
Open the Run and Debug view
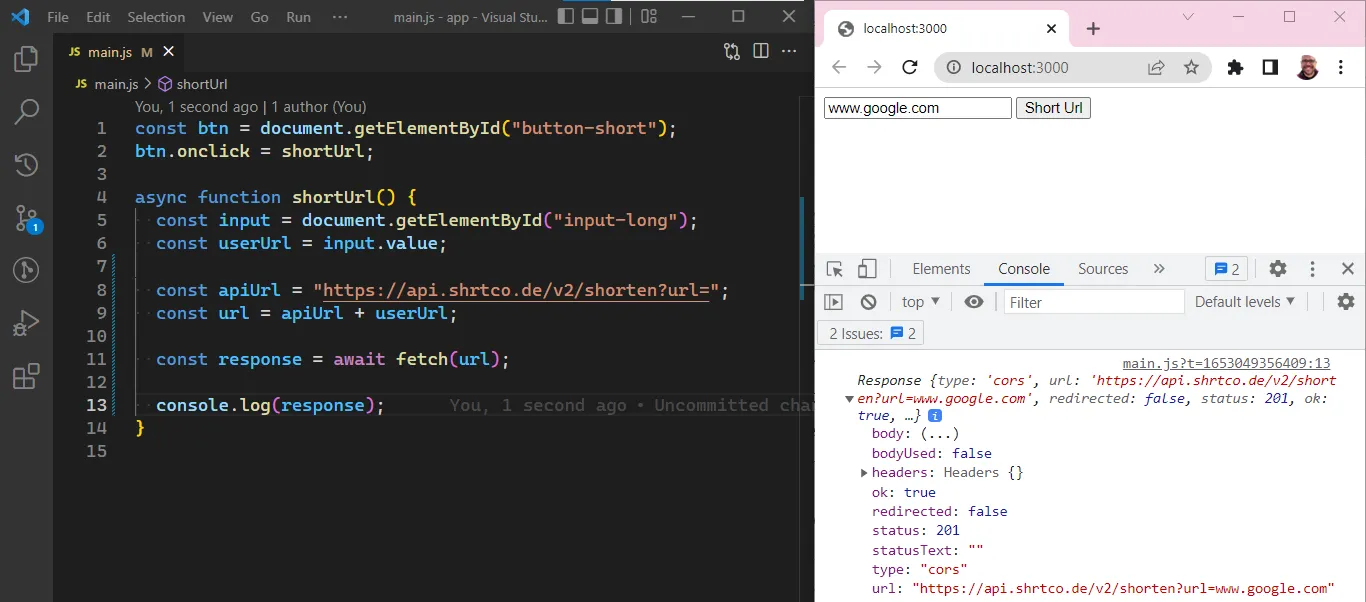point(26,324)
